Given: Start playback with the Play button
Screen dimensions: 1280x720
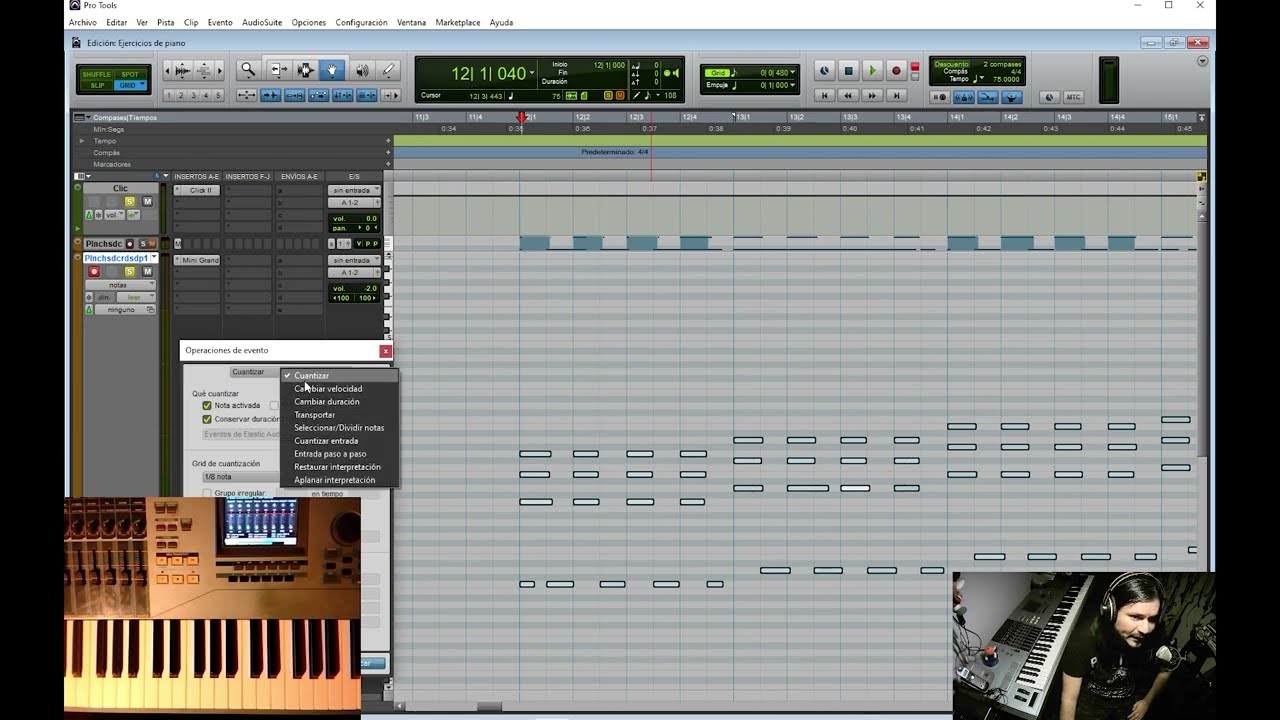Looking at the screenshot, I should click(872, 71).
